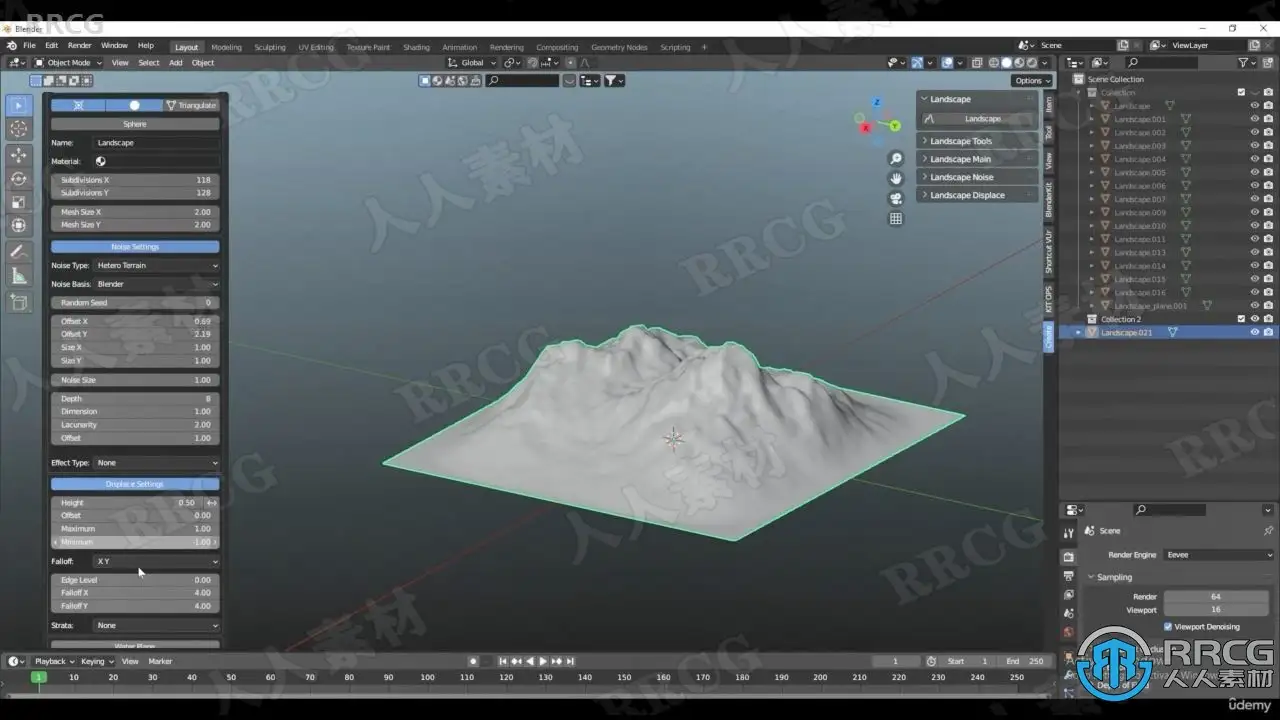Toggle the camera view icon
1280x720 pixels.
896,198
